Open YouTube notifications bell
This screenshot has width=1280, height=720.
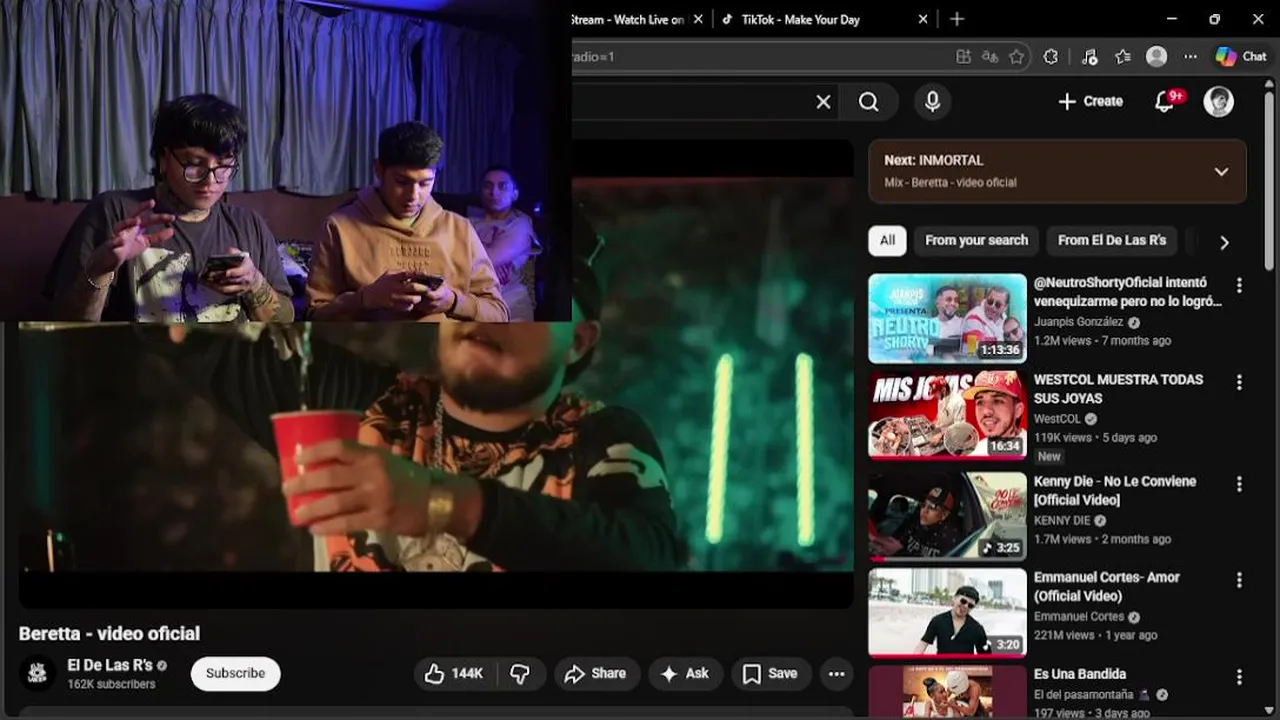click(1165, 101)
